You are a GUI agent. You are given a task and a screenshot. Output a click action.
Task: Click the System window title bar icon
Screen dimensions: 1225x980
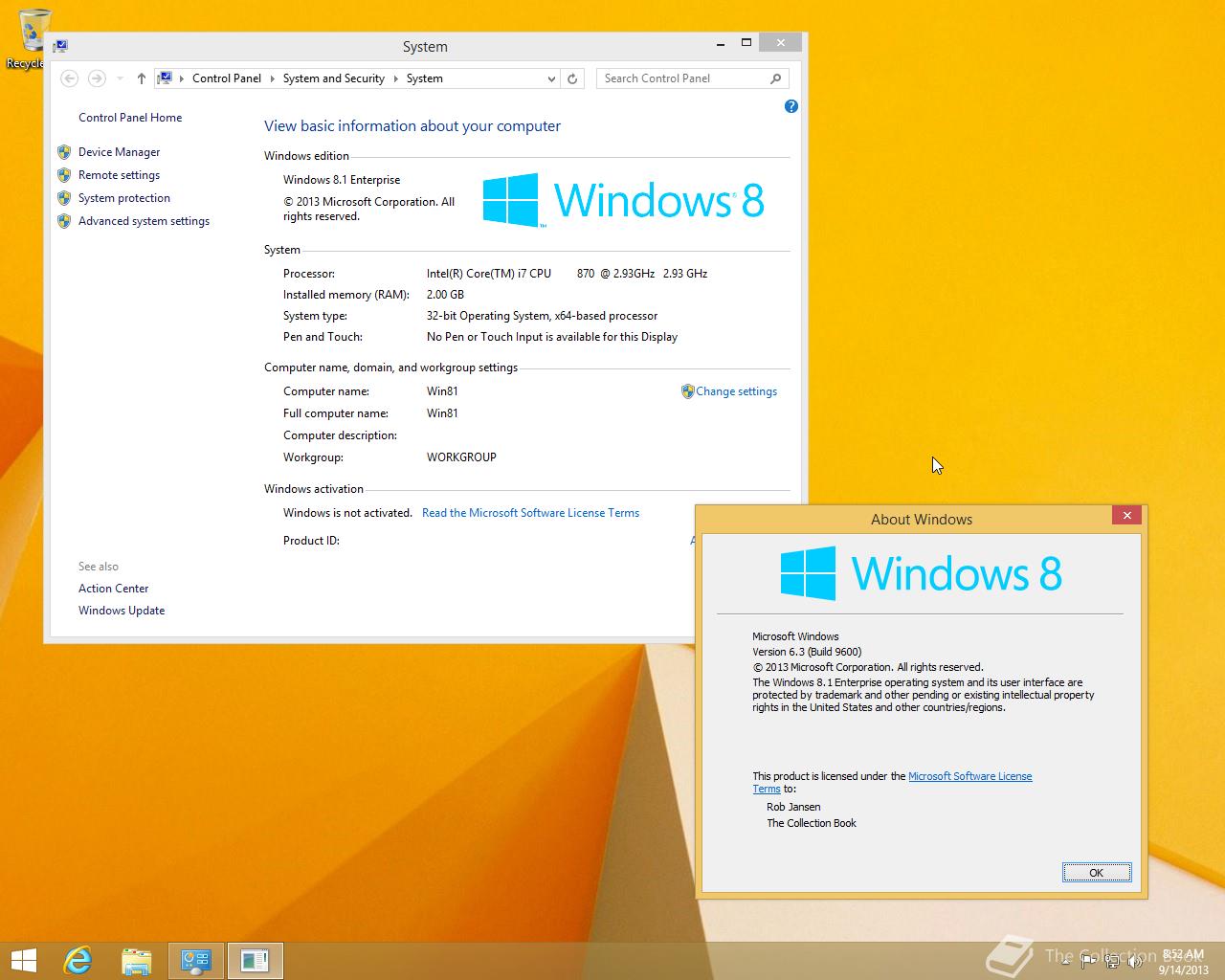59,45
